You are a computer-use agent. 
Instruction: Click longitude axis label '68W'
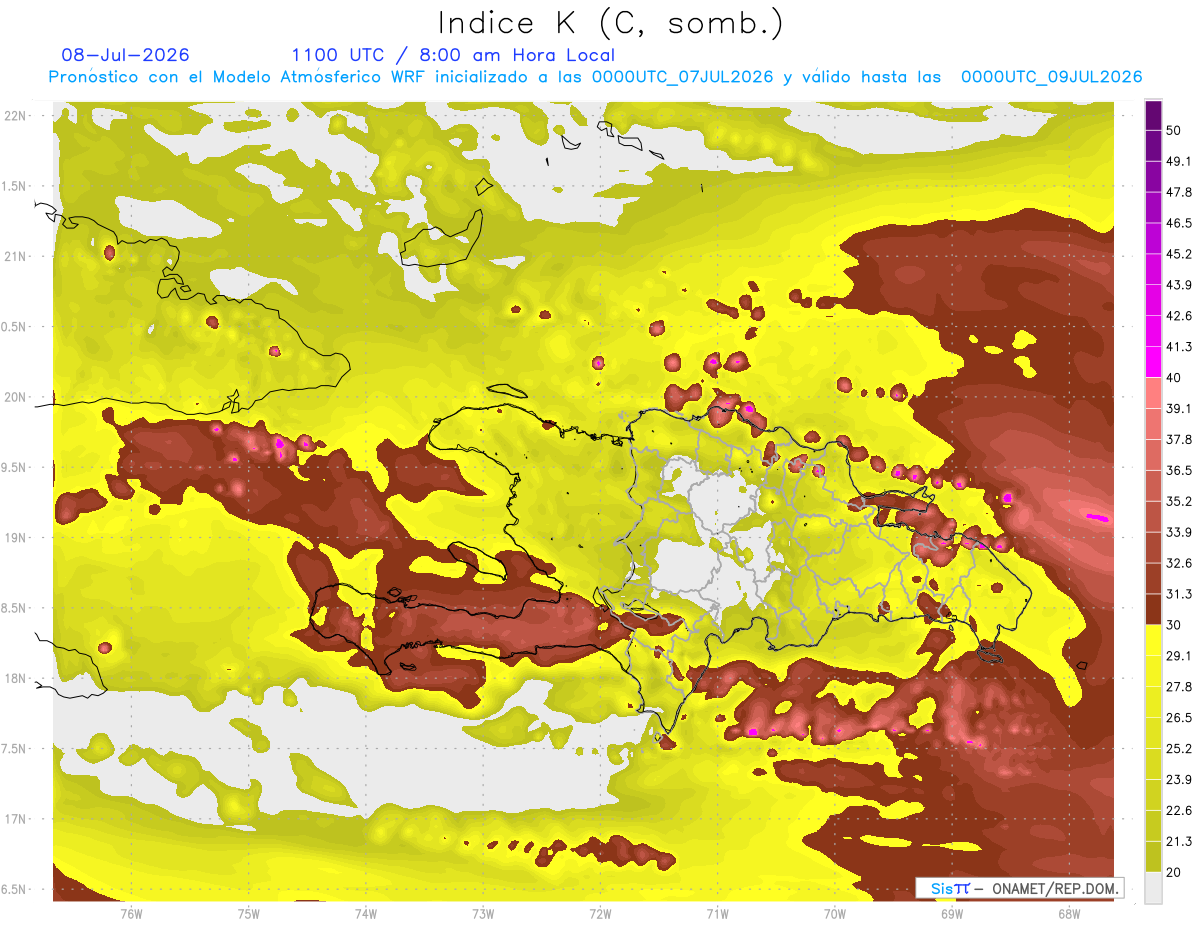(1069, 913)
